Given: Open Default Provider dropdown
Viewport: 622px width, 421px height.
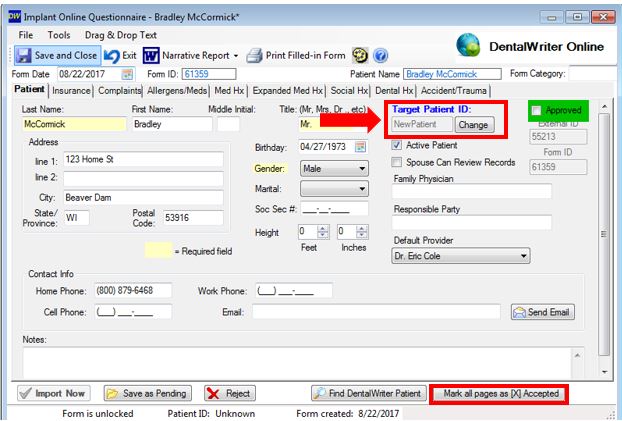Looking at the screenshot, I should 461,256.
